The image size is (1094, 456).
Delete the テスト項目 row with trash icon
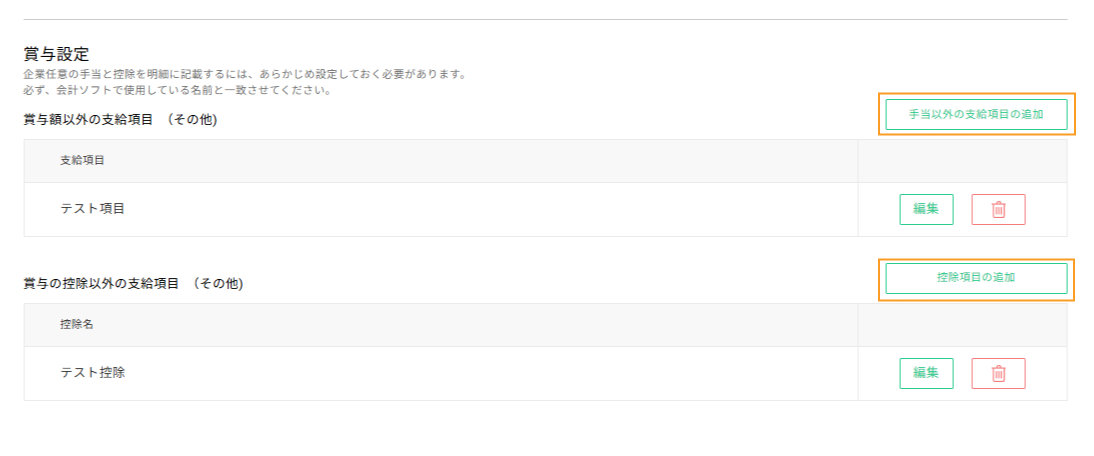[998, 209]
